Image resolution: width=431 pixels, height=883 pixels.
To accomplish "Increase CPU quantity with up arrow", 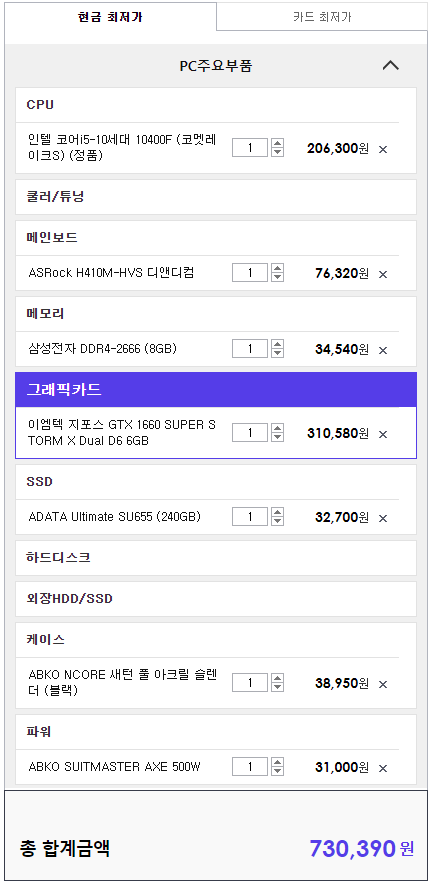I will click(x=277, y=144).
